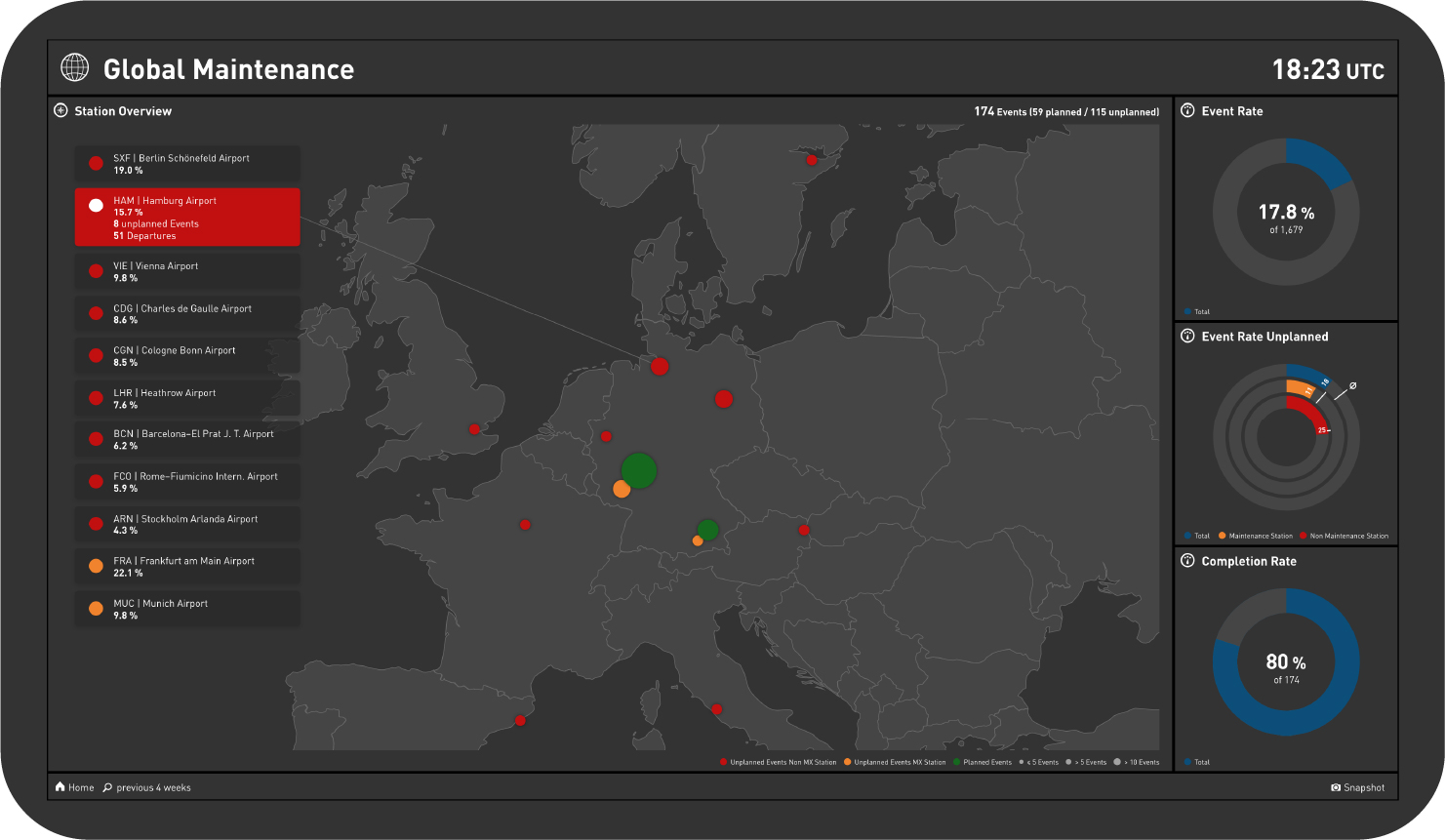Click the Snapshot button label
Screen dimensions: 1445x840
click(1364, 788)
